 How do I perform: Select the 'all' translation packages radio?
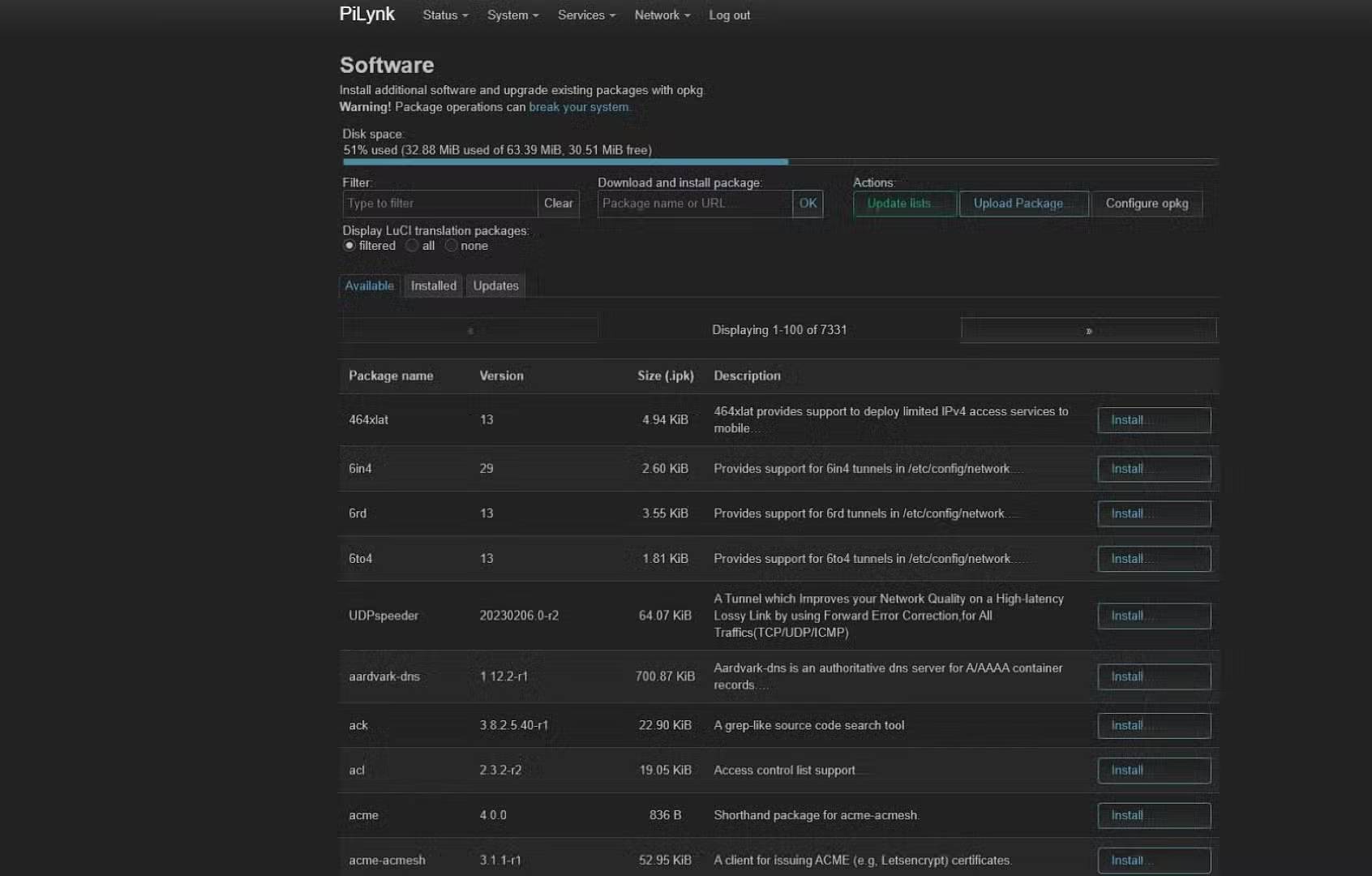click(413, 246)
